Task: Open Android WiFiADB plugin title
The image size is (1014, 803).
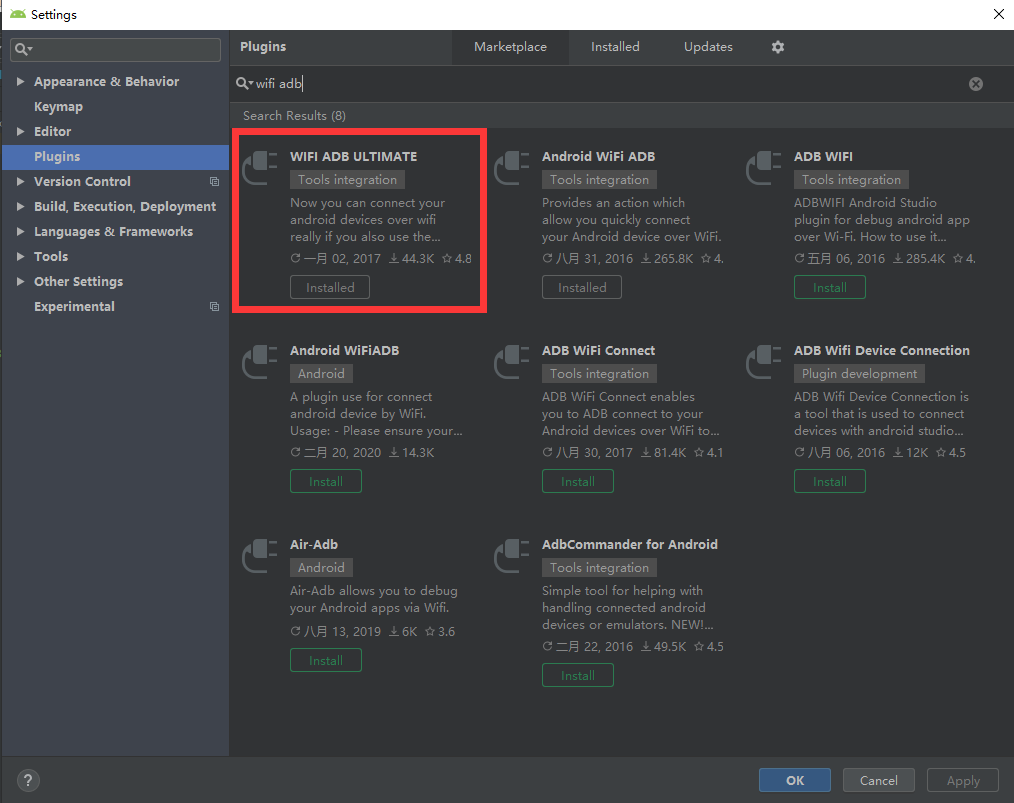Action: [x=345, y=350]
